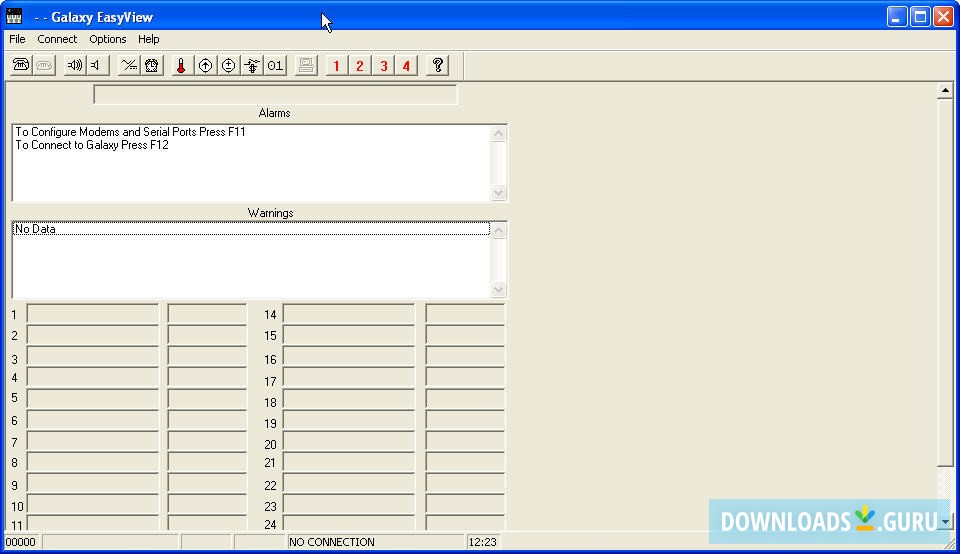The width and height of the screenshot is (960, 554).
Task: Click the second field of row 5
Action: [x=207, y=398]
